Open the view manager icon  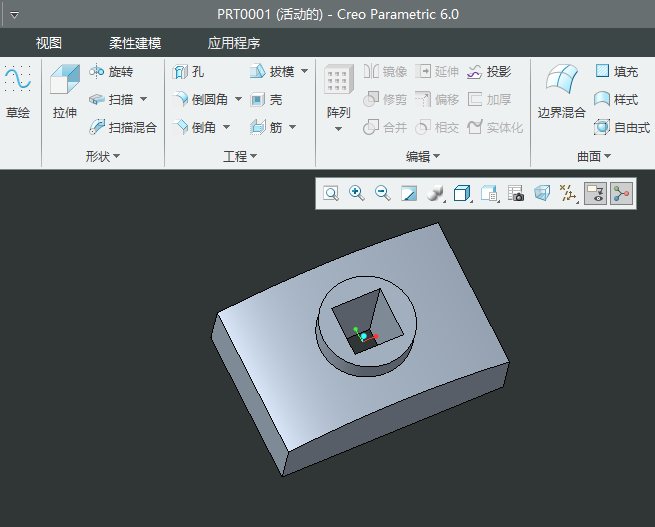[x=489, y=194]
